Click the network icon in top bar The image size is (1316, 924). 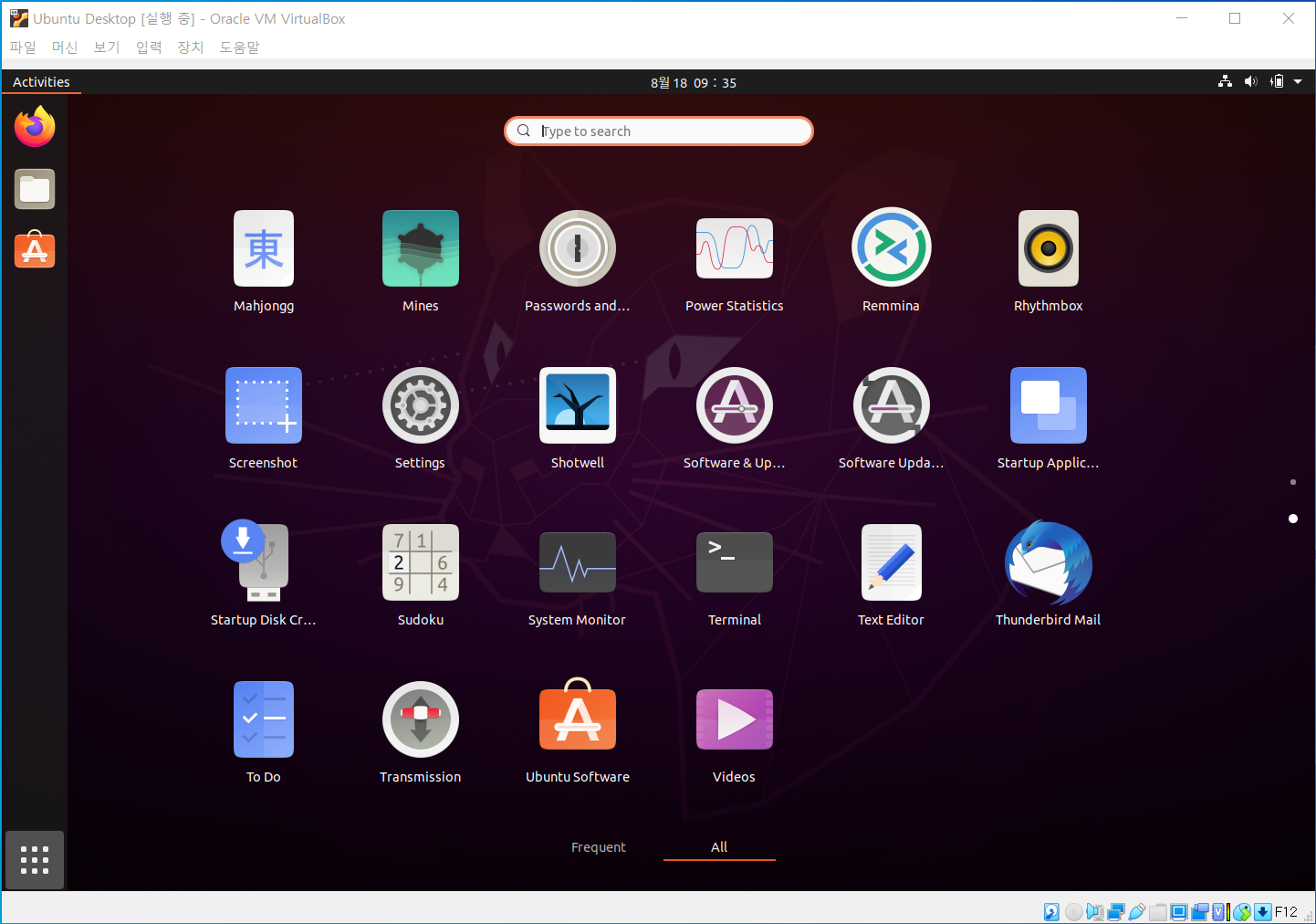(1225, 82)
